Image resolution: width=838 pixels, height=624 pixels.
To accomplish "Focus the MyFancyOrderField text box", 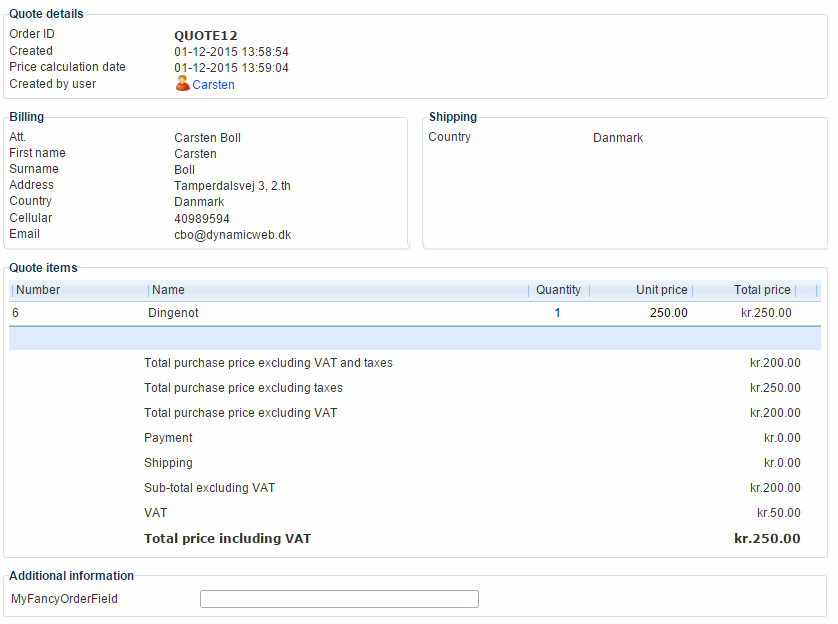I will [339, 599].
